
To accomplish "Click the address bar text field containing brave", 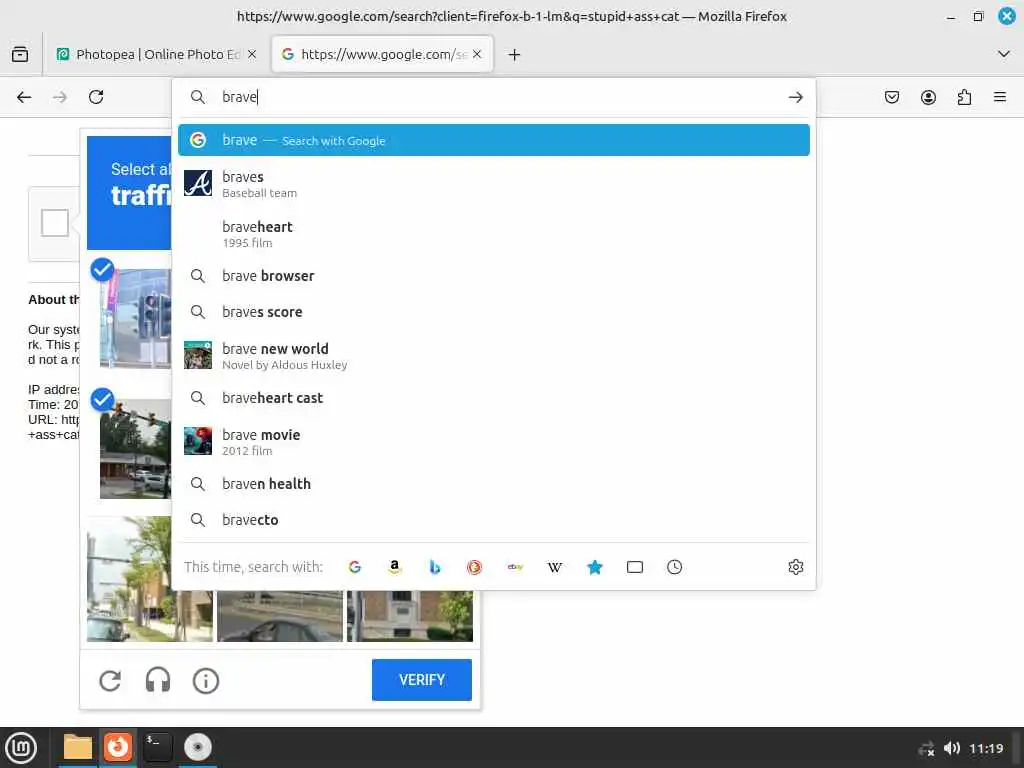I will click(496, 97).
